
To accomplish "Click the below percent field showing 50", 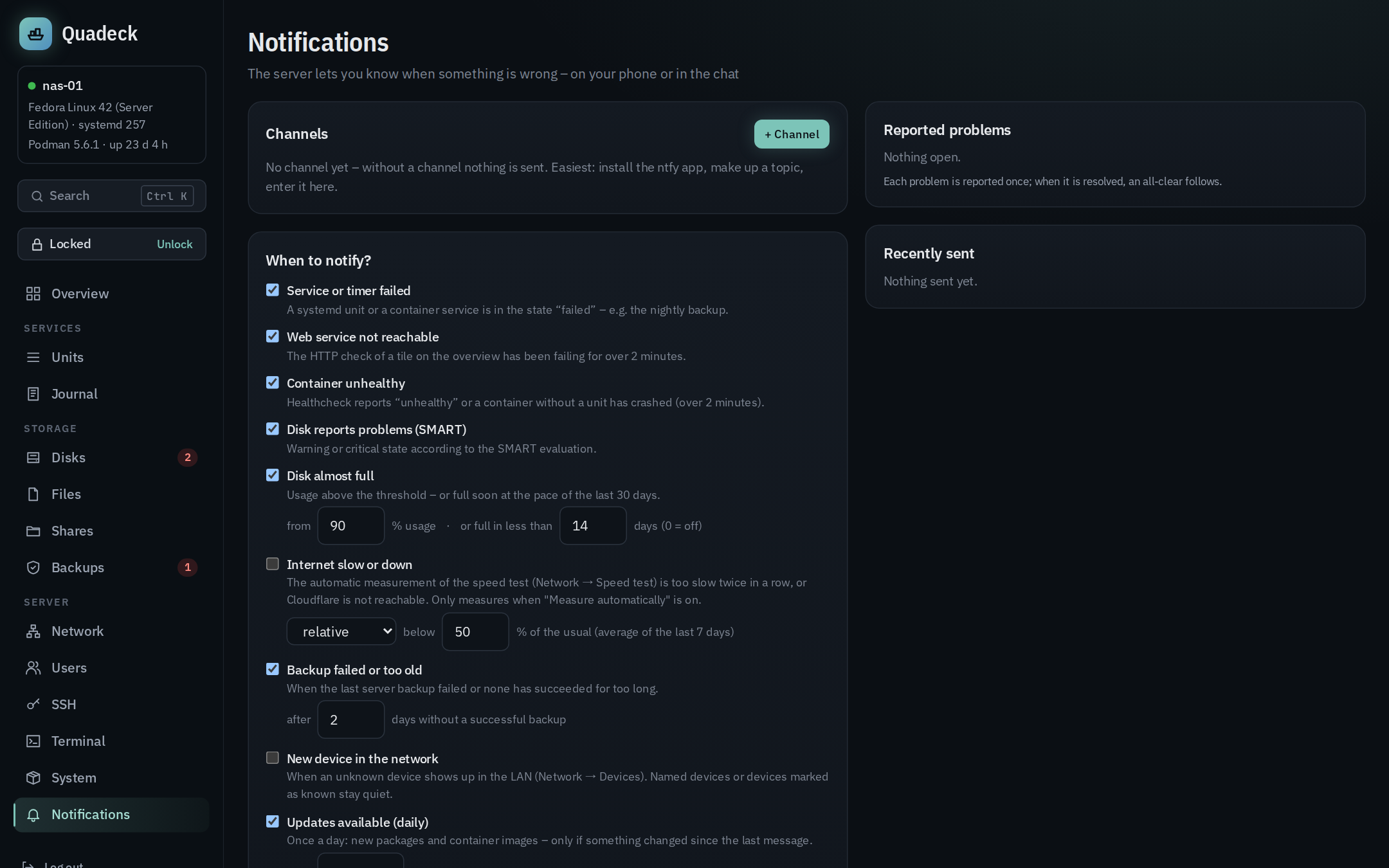I will [475, 632].
